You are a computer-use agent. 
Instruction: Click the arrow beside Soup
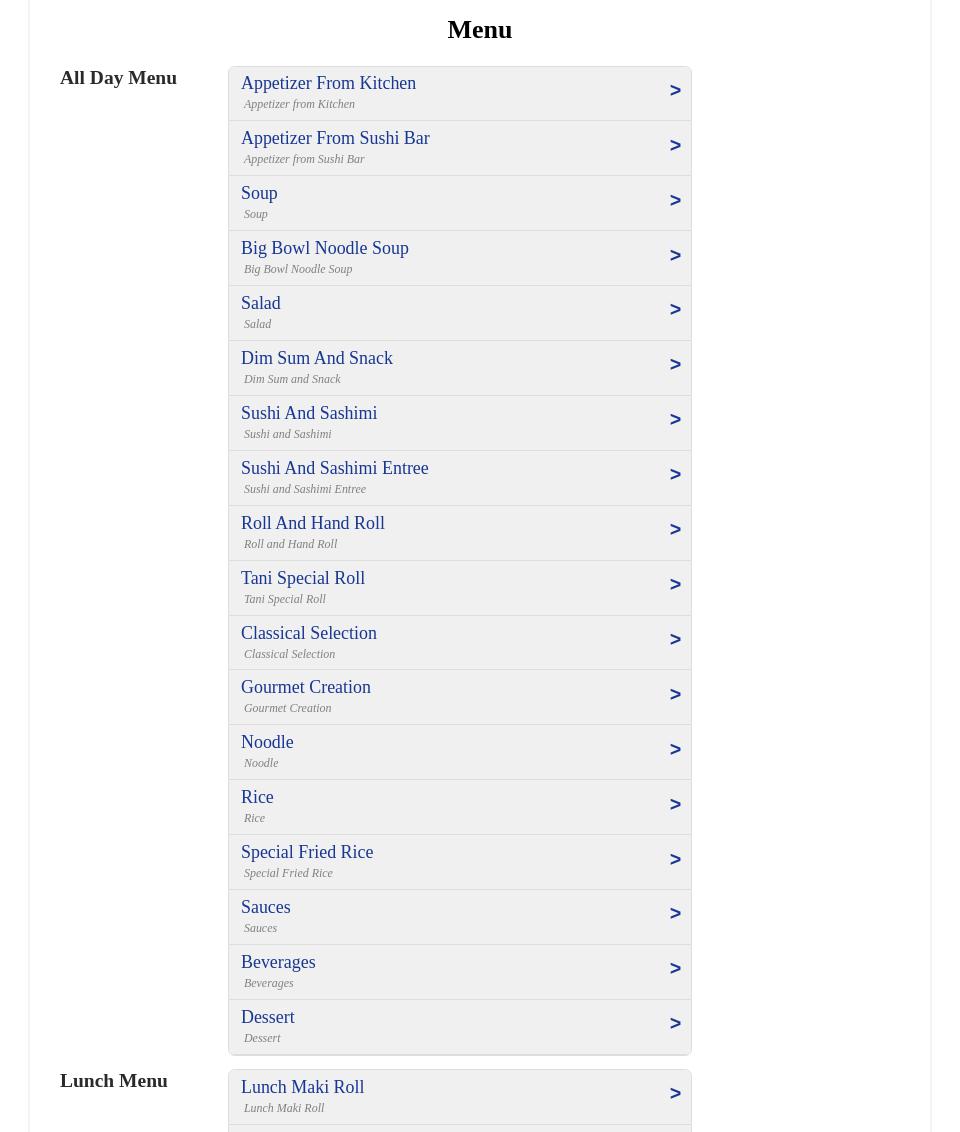[675, 201]
